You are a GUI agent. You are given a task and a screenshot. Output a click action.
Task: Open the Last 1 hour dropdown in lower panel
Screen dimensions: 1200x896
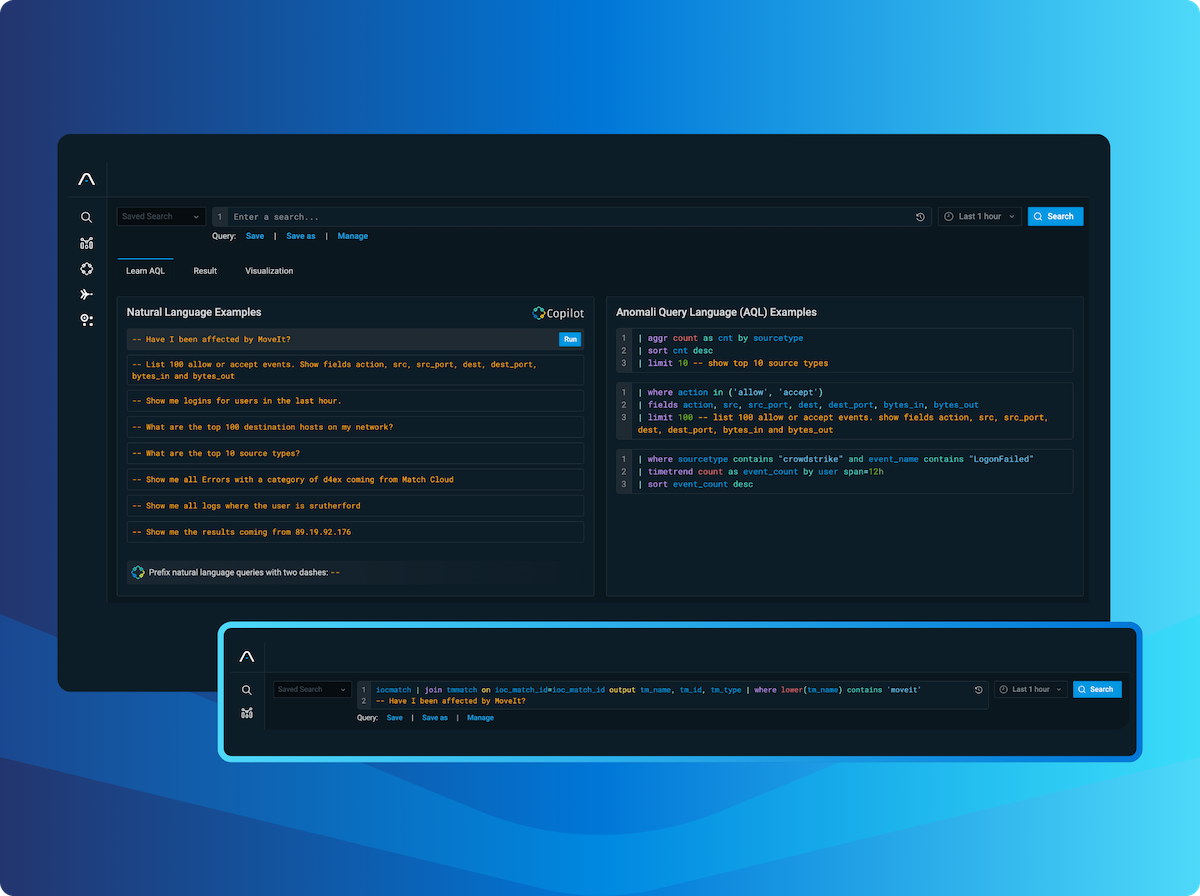[1030, 689]
